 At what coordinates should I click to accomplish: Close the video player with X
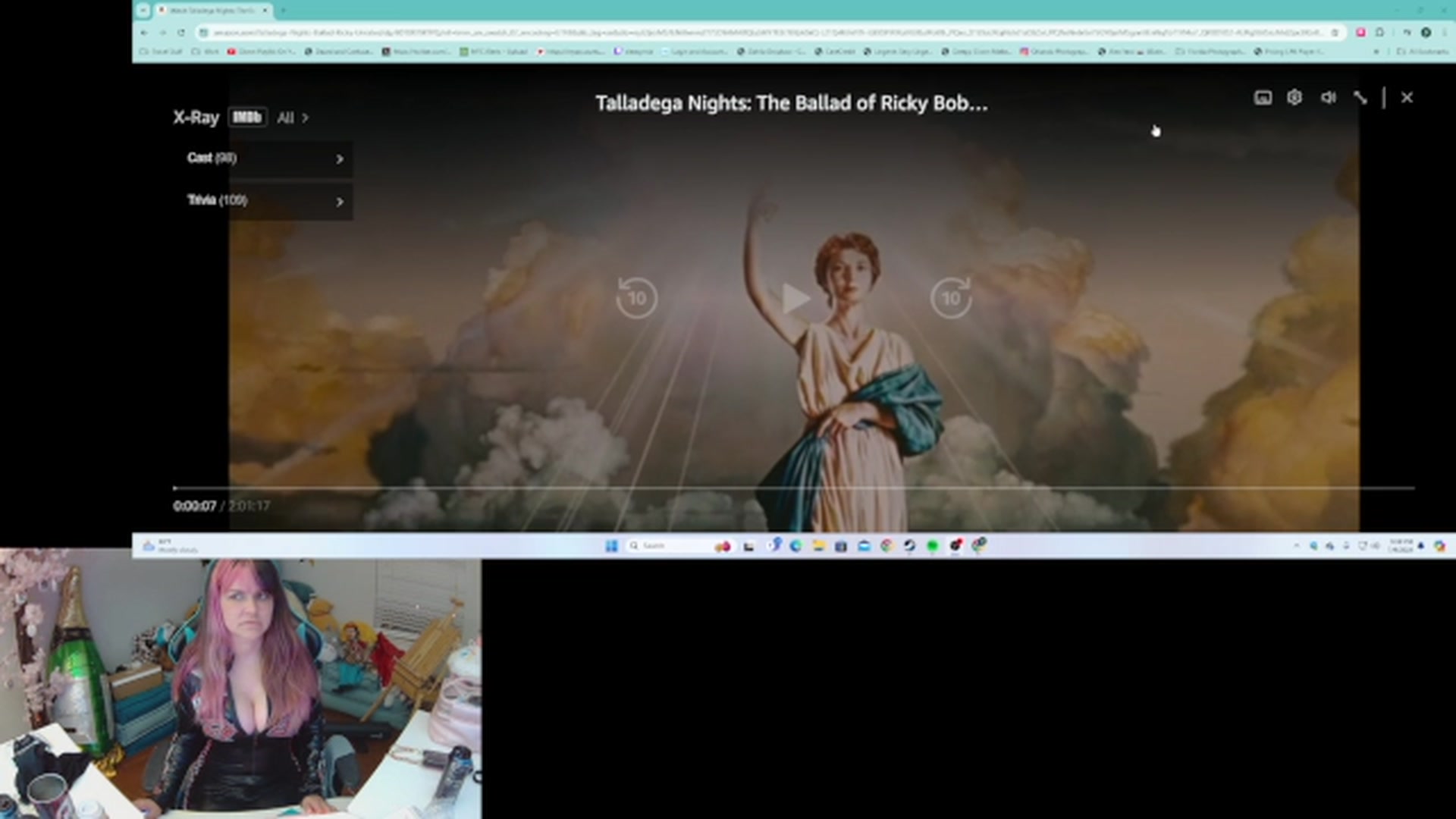pyautogui.click(x=1407, y=98)
